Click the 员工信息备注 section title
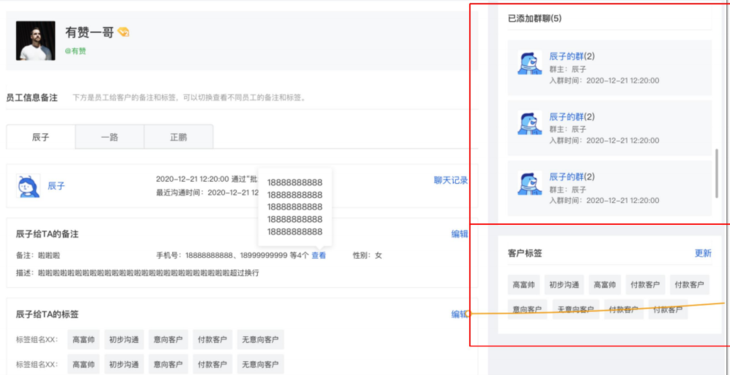Screen dimensions: 730x375 coord(32,98)
